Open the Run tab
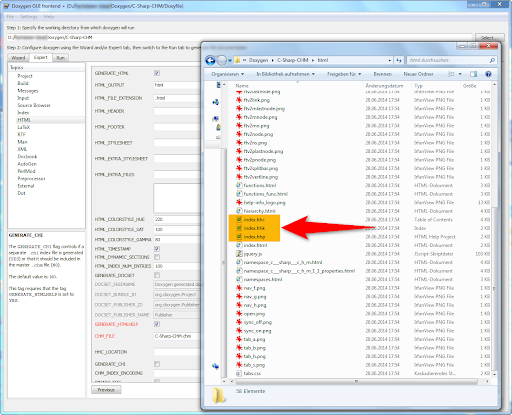Screen dimensions: 512x415 [60, 58]
